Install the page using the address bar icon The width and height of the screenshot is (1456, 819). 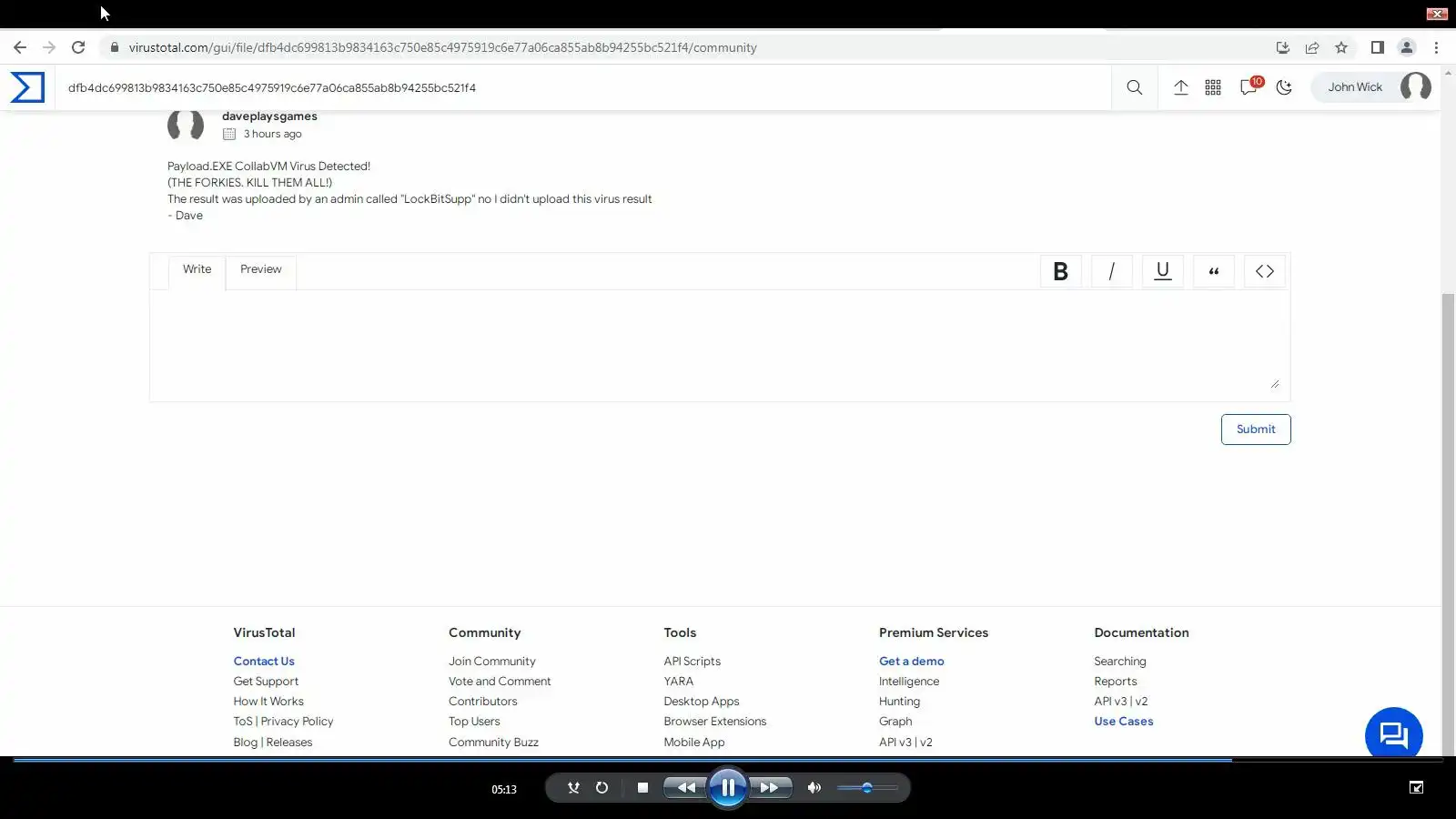click(x=1283, y=47)
